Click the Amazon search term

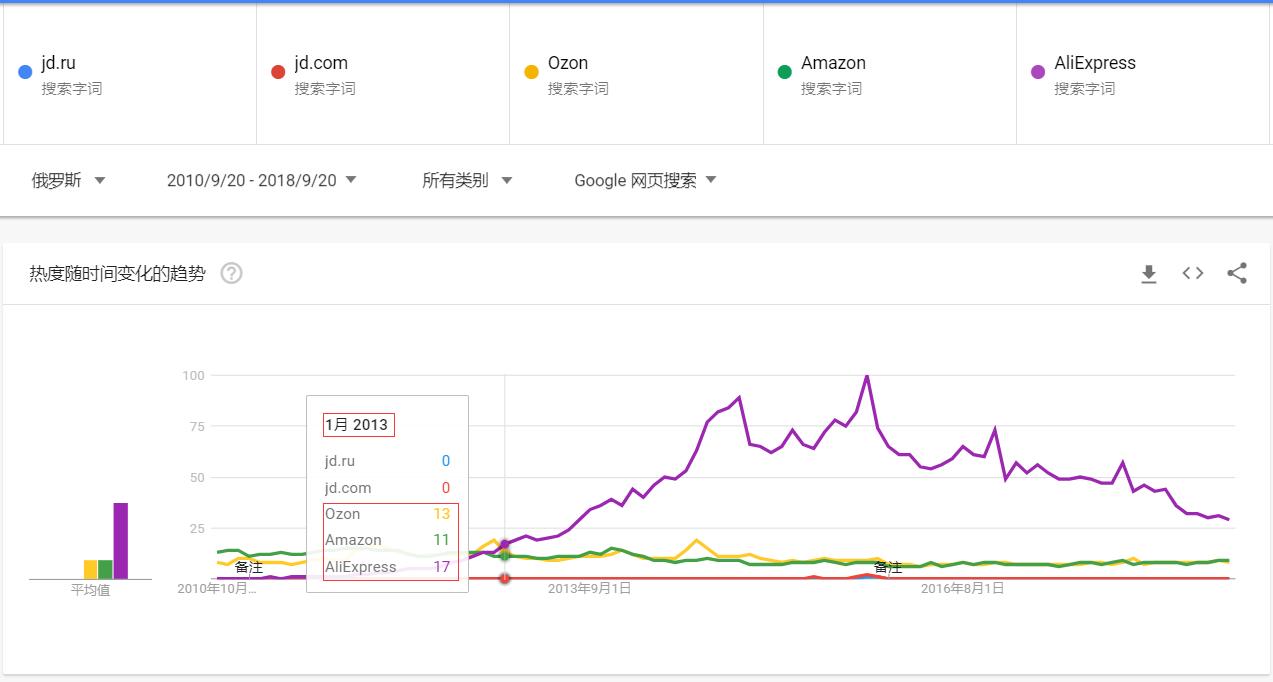point(833,63)
